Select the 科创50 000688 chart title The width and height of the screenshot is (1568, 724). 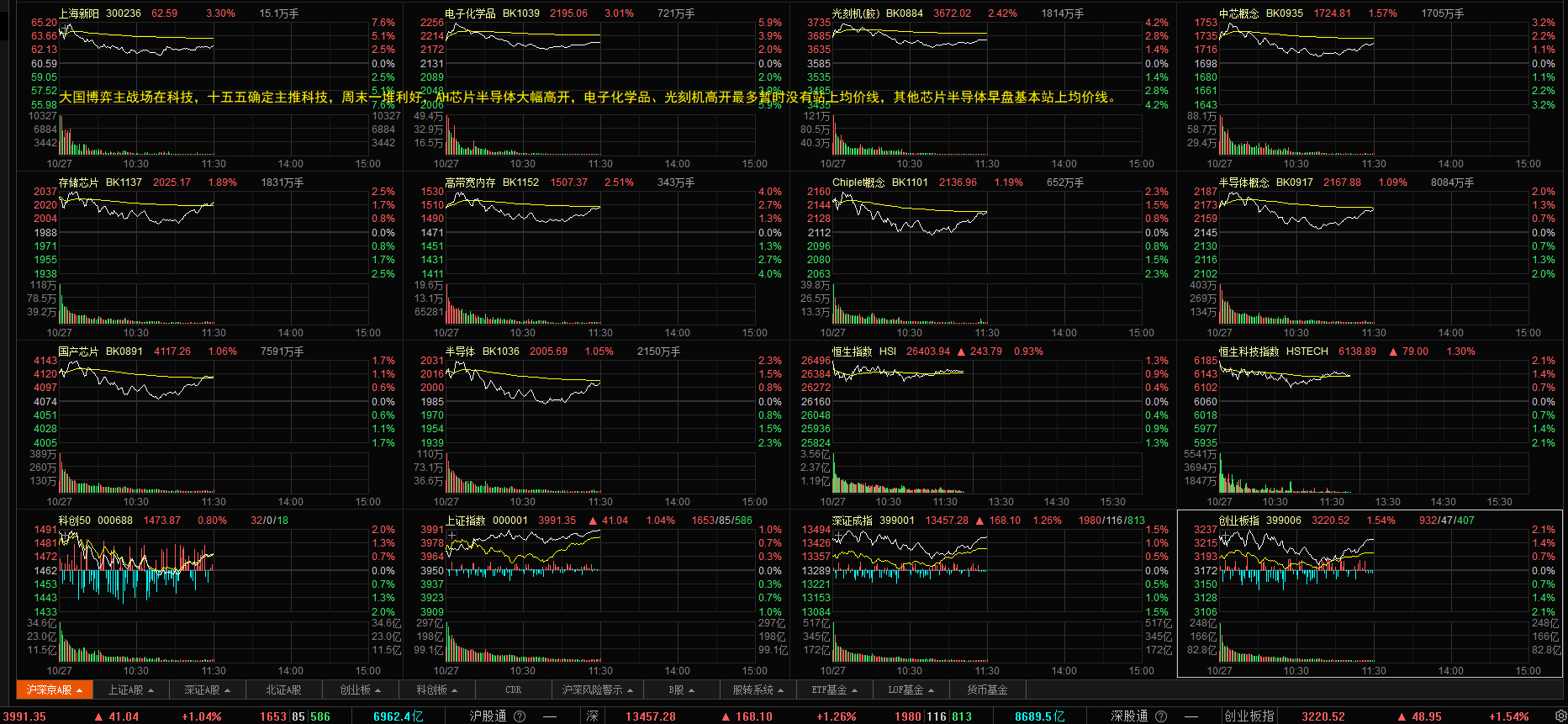pos(95,521)
